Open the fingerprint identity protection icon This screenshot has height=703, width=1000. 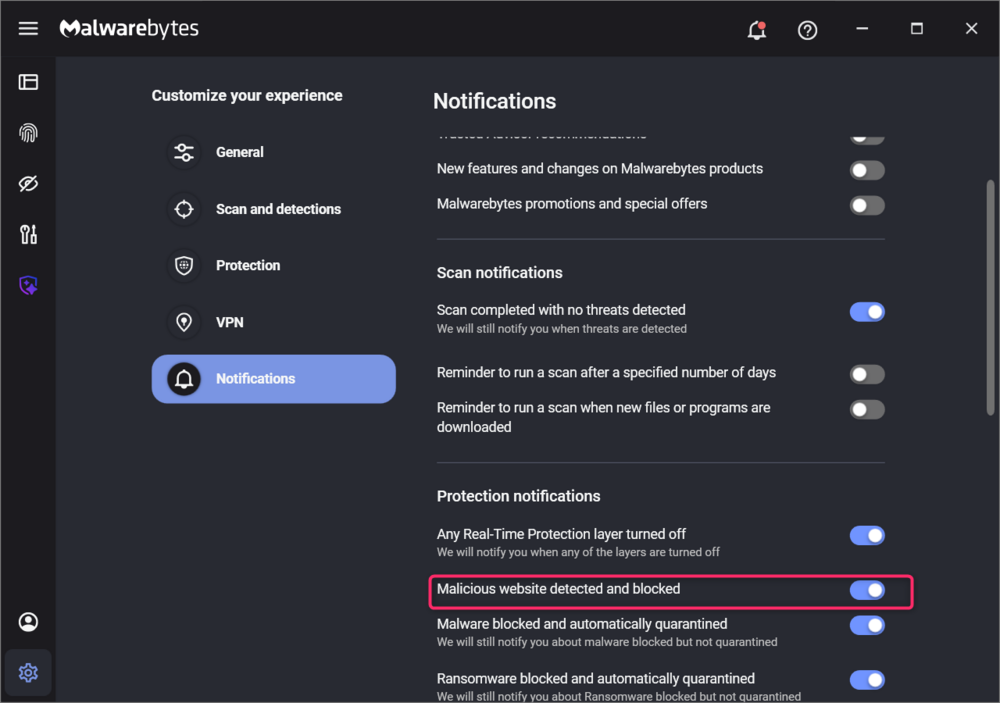[28, 133]
